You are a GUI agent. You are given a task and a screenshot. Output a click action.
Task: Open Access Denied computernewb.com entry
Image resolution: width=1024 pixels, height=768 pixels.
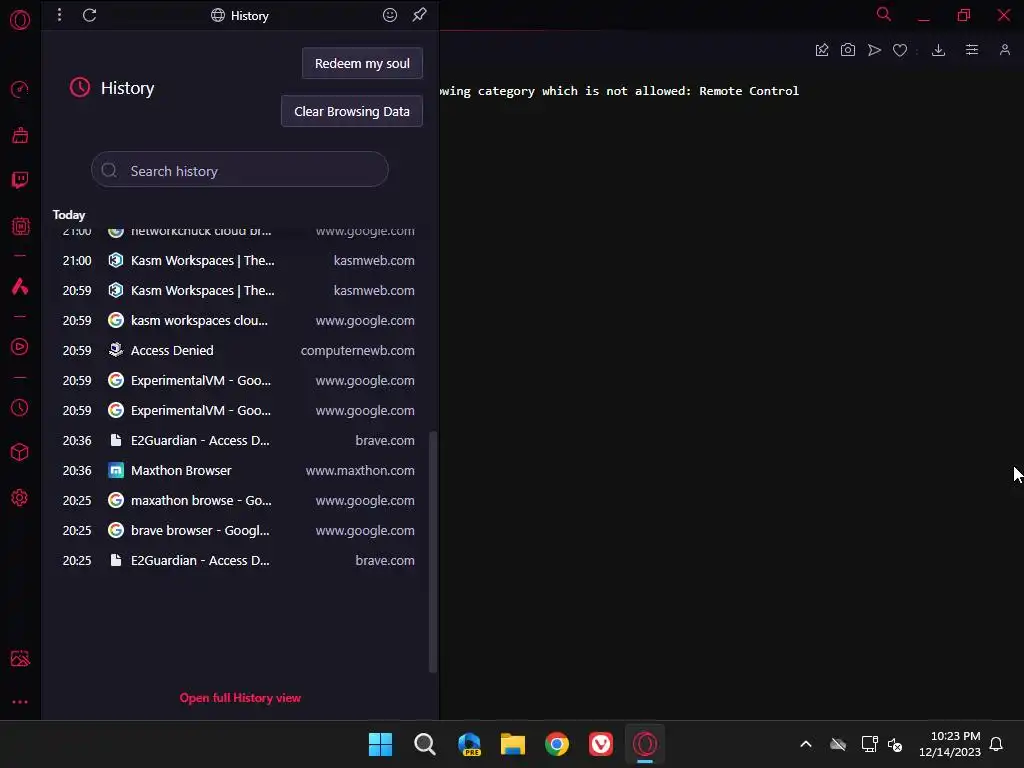[239, 351]
